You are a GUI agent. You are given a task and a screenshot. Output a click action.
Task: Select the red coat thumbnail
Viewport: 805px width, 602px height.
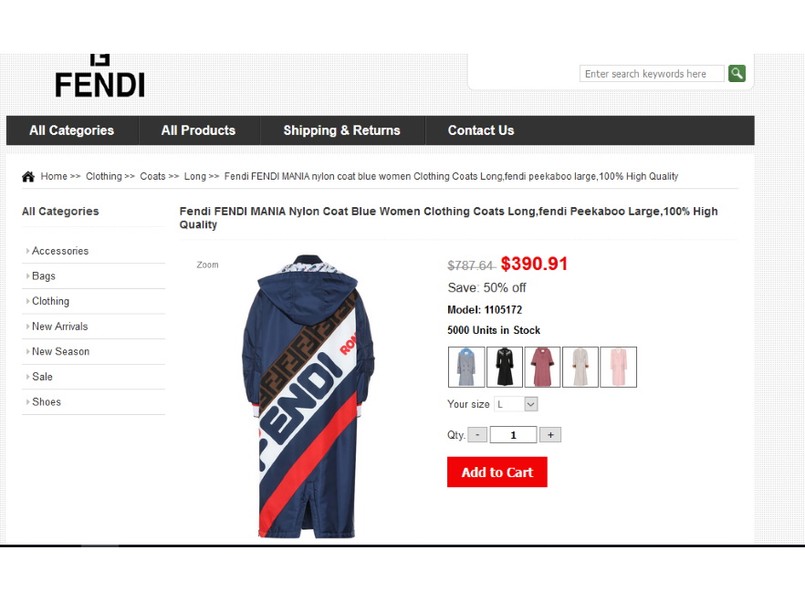coord(542,367)
